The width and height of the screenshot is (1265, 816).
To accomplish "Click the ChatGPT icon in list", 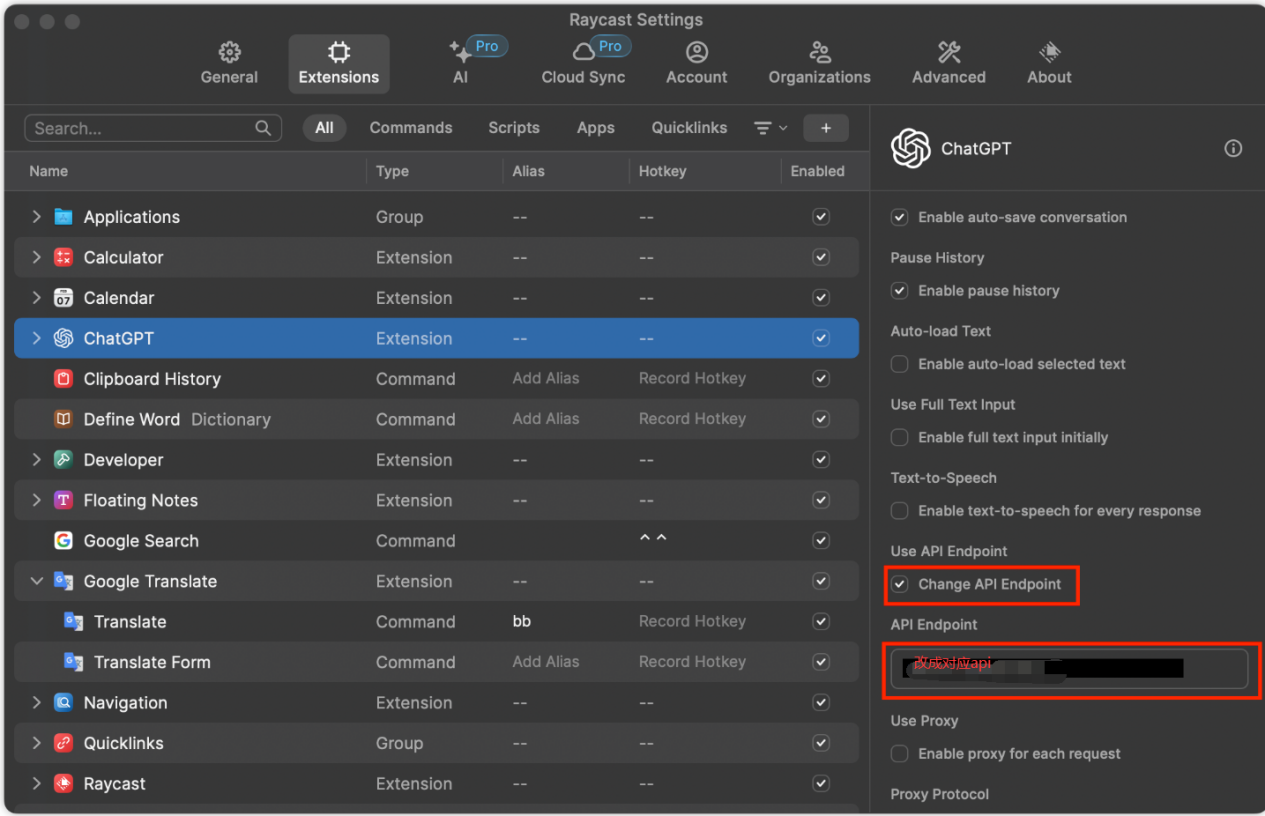I will tap(64, 338).
